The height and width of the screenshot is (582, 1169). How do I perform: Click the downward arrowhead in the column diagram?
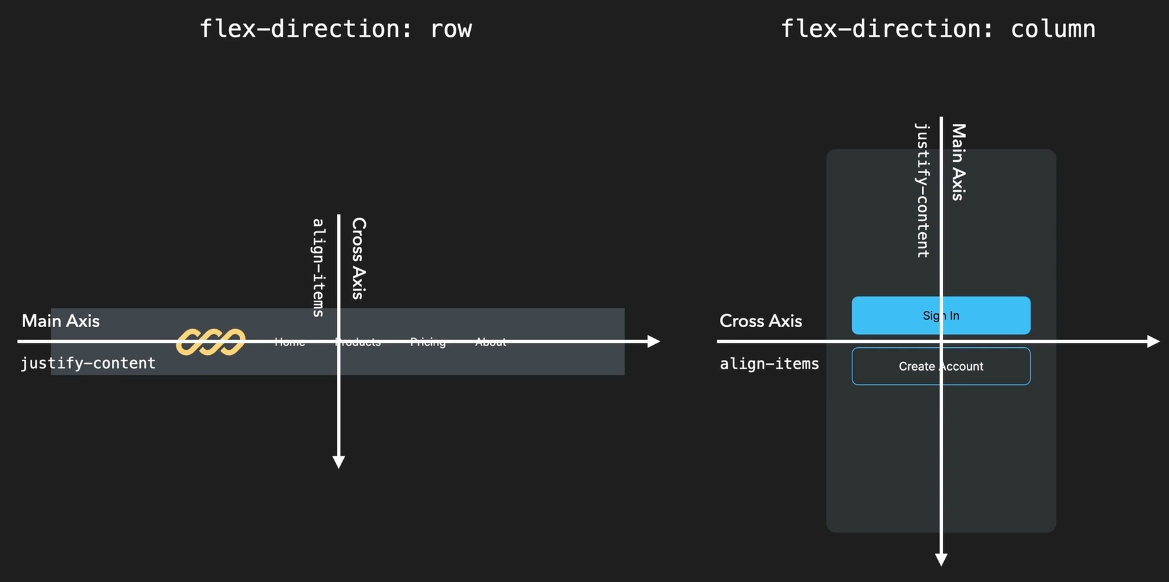tap(941, 560)
